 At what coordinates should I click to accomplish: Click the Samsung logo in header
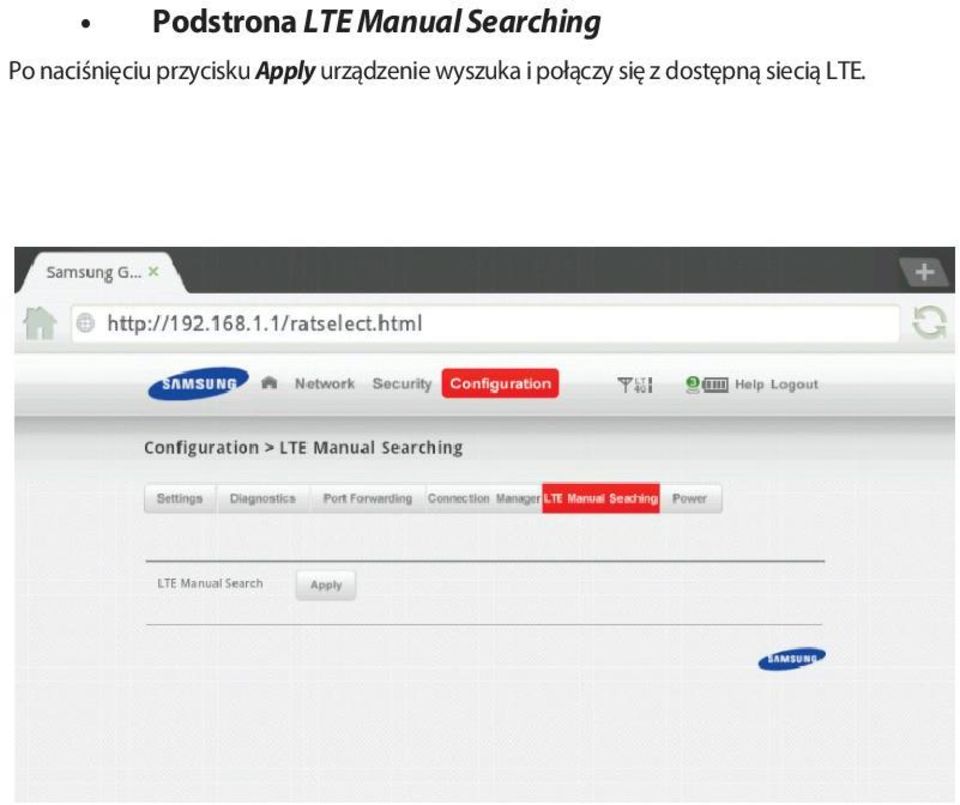pos(198,384)
